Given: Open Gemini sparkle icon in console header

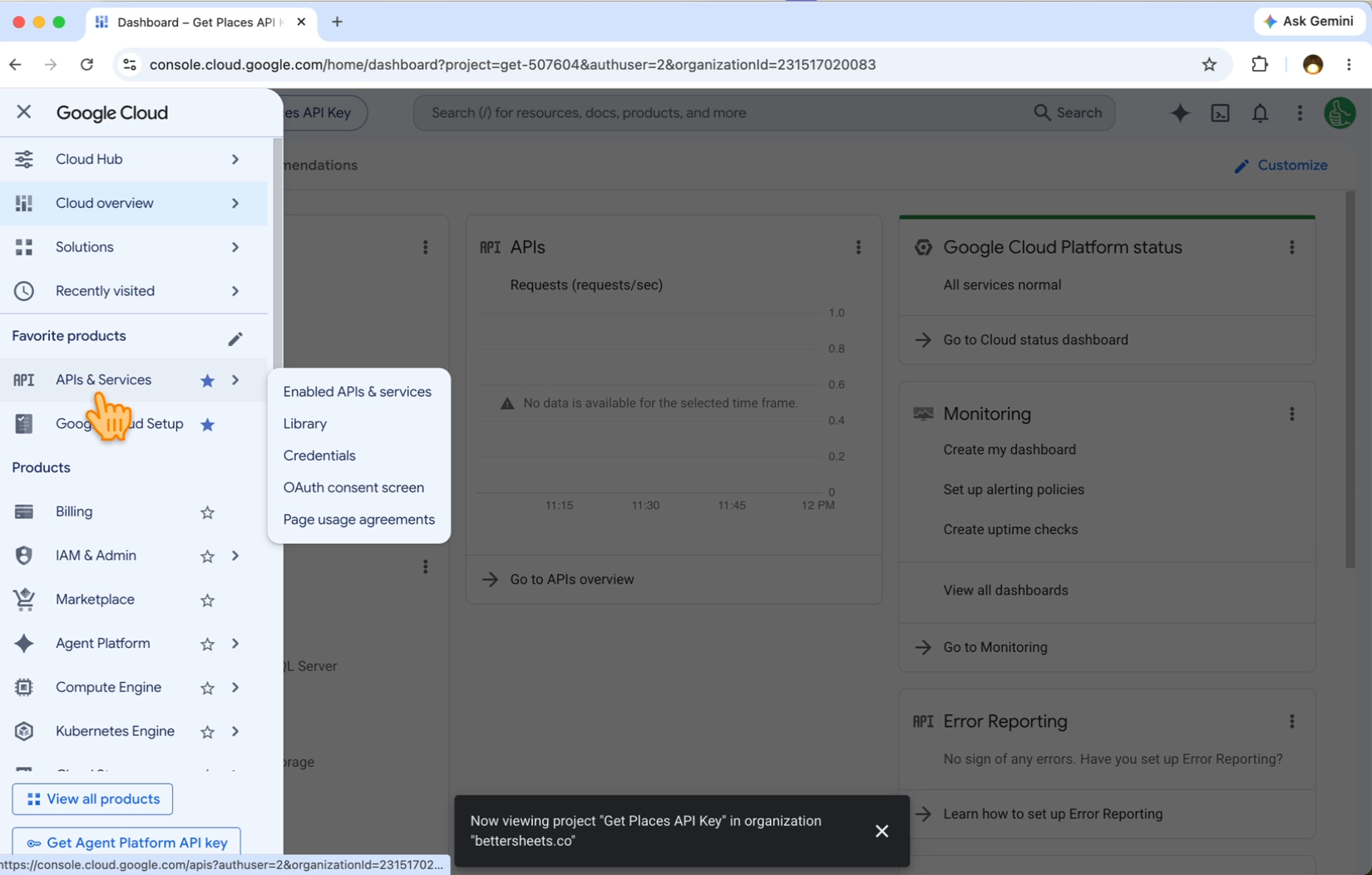Looking at the screenshot, I should (x=1180, y=113).
